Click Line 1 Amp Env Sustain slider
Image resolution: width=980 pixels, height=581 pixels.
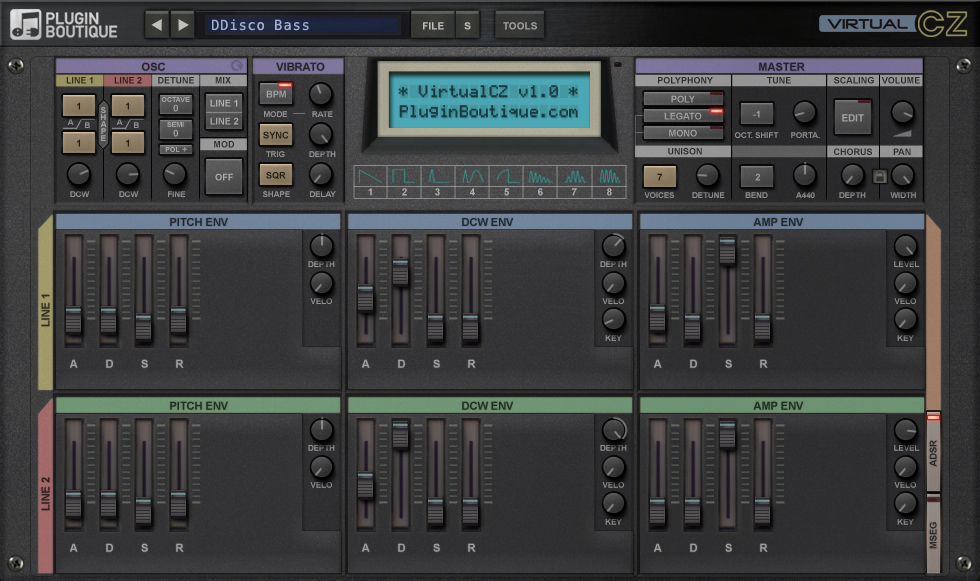[x=728, y=289]
